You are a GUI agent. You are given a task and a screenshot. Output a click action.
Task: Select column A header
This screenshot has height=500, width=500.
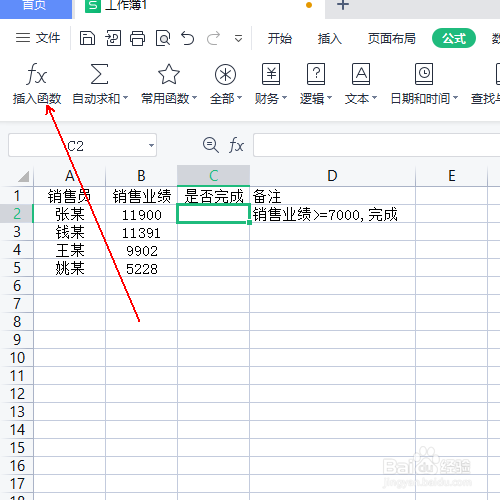(x=70, y=175)
